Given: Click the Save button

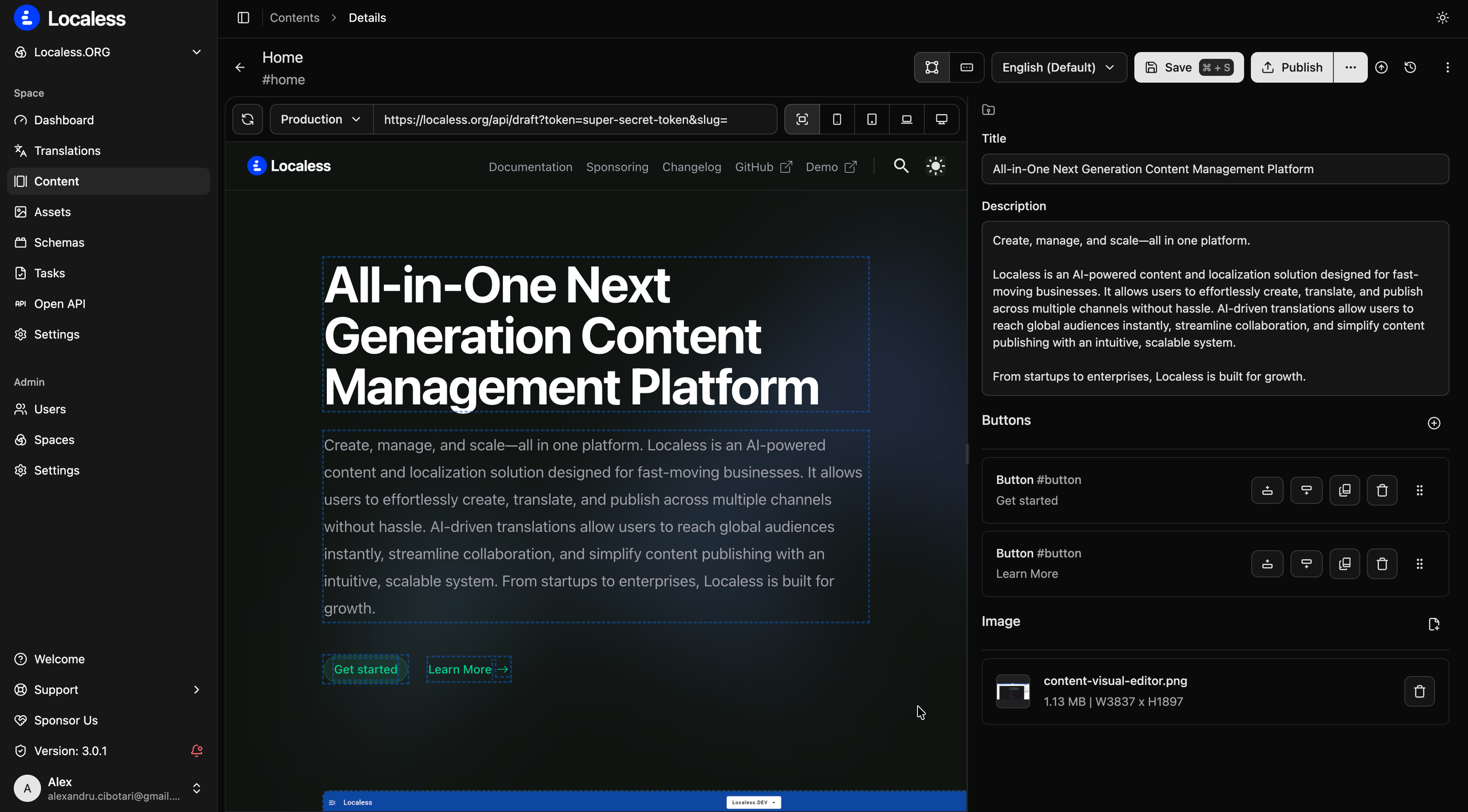Looking at the screenshot, I should (x=1189, y=67).
